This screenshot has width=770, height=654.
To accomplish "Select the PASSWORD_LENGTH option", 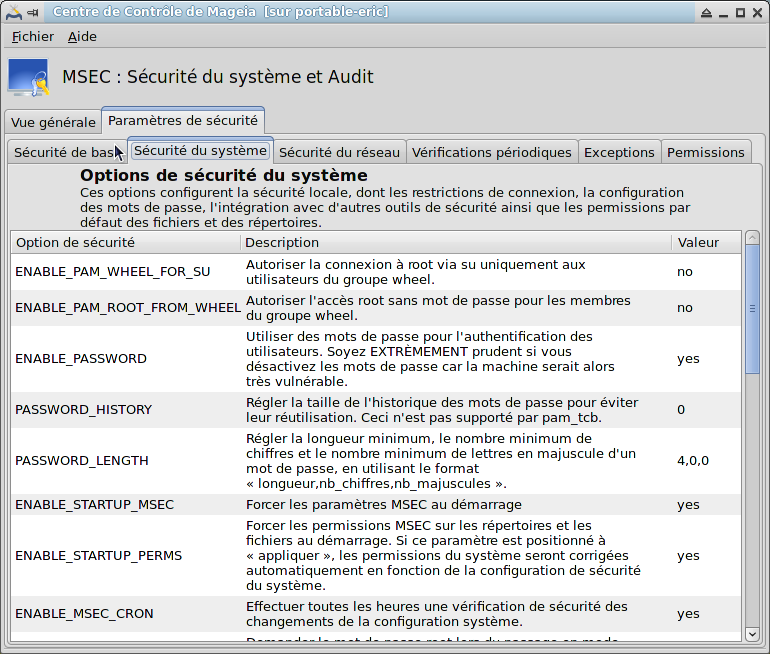I will [x=376, y=461].
